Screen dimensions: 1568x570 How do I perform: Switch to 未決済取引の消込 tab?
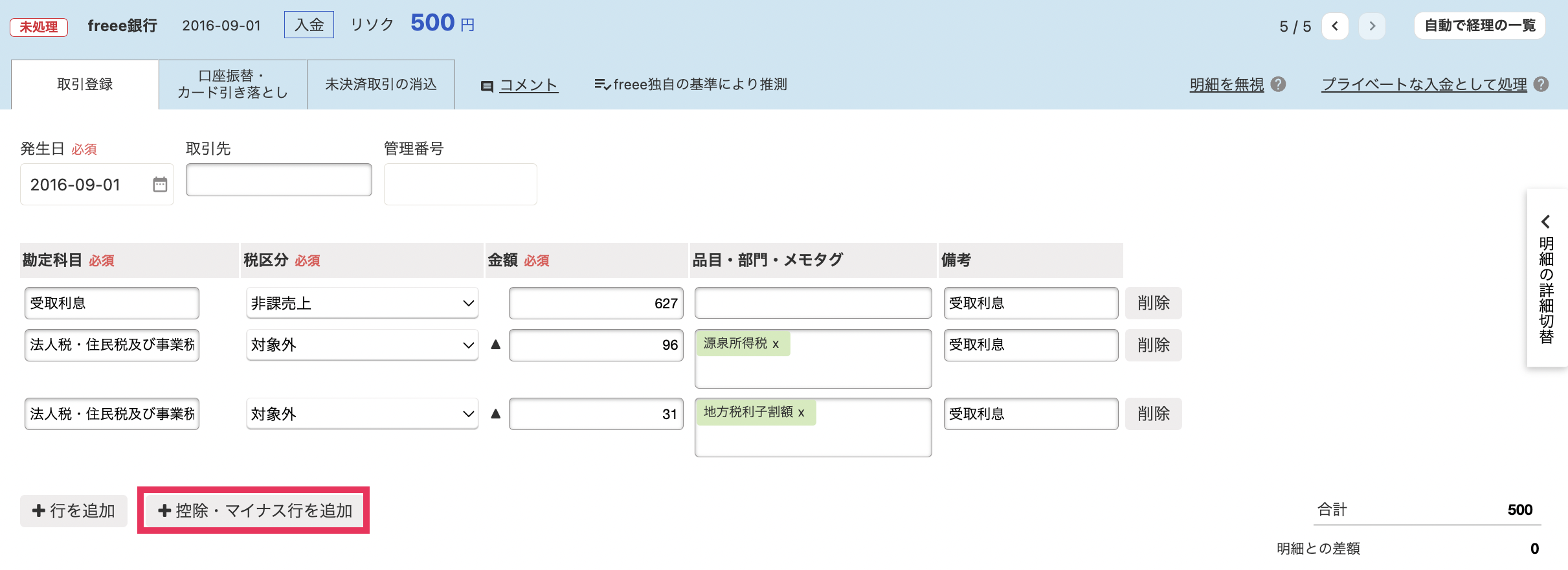381,84
